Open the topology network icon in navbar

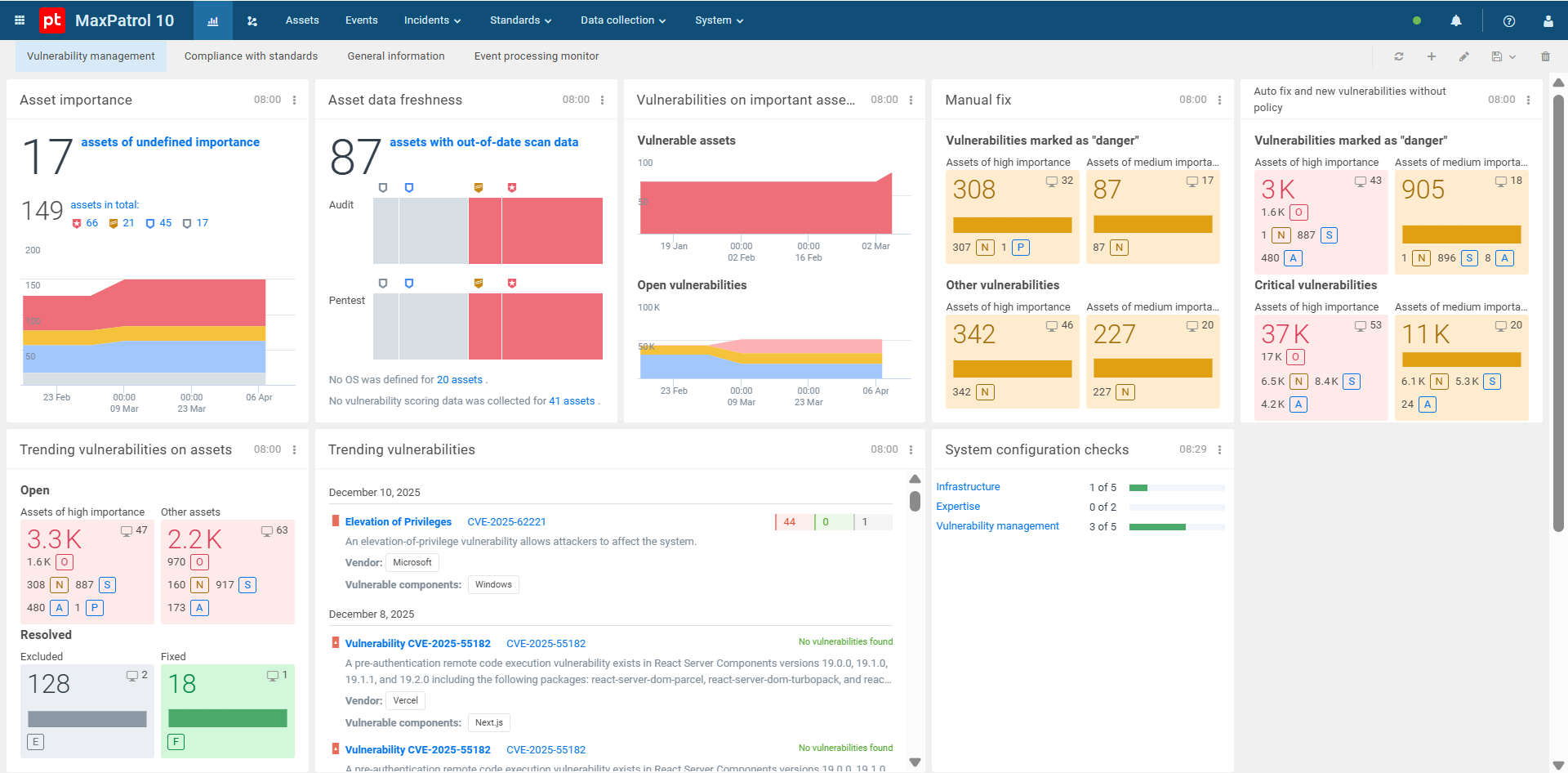(x=252, y=20)
